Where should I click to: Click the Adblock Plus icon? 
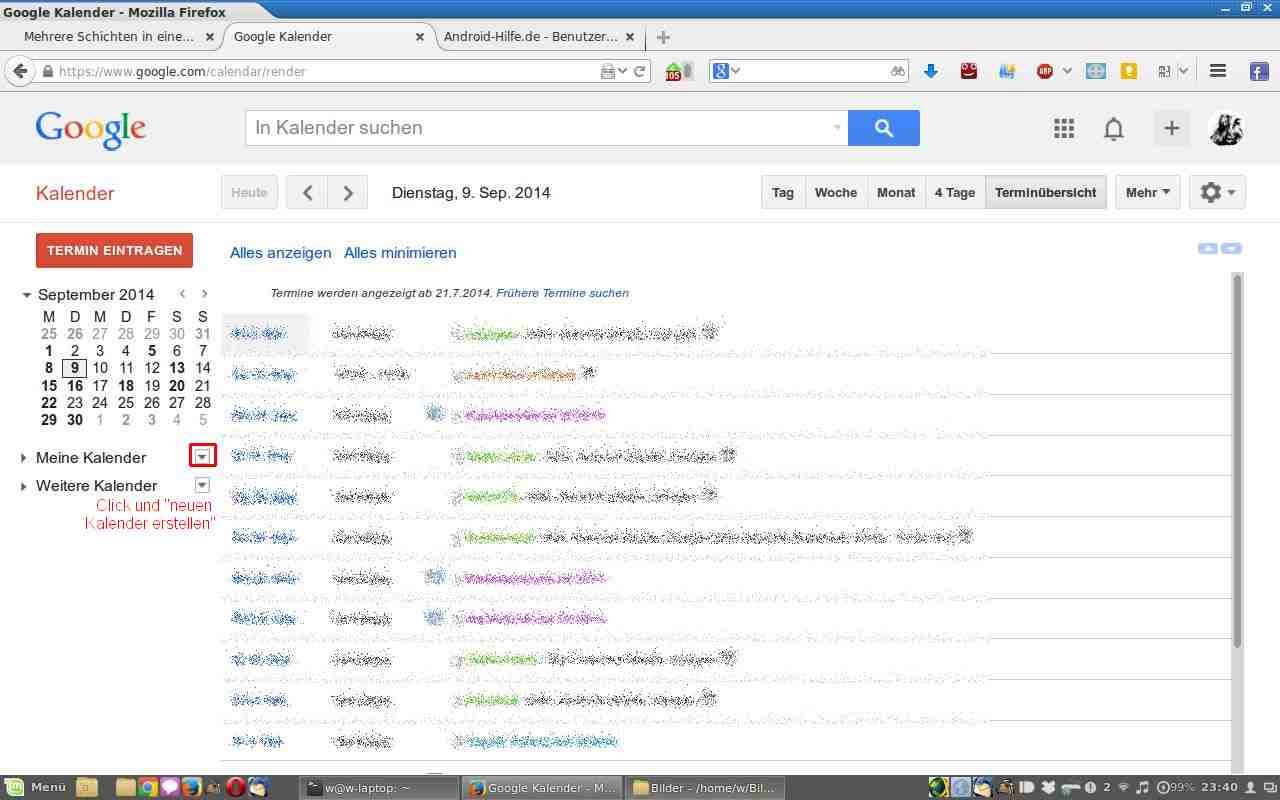[1045, 71]
